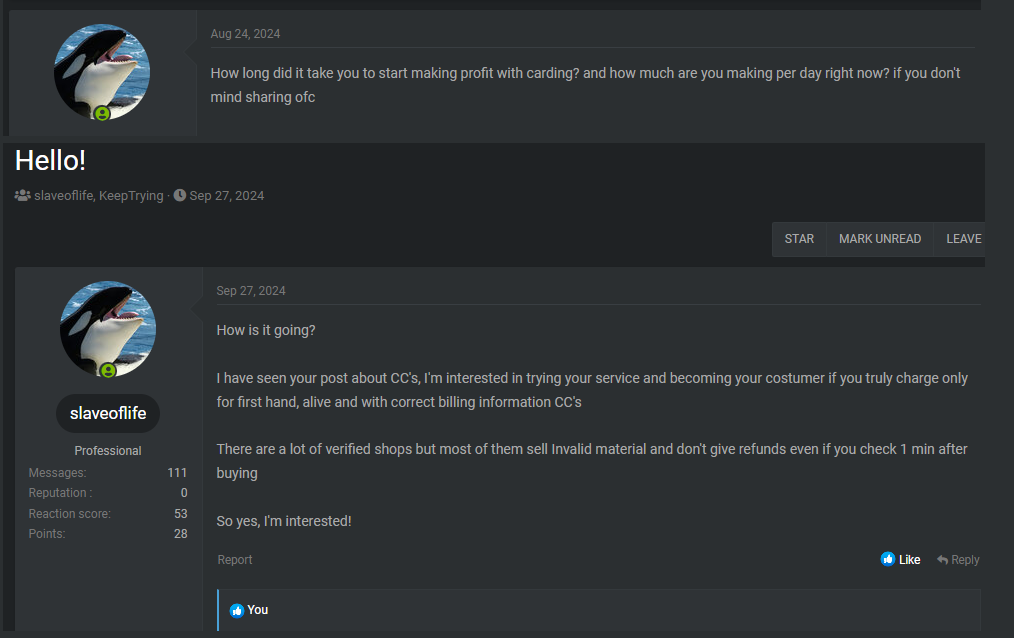
Task: Open the KeepTrying participant profile link
Action: (131, 196)
